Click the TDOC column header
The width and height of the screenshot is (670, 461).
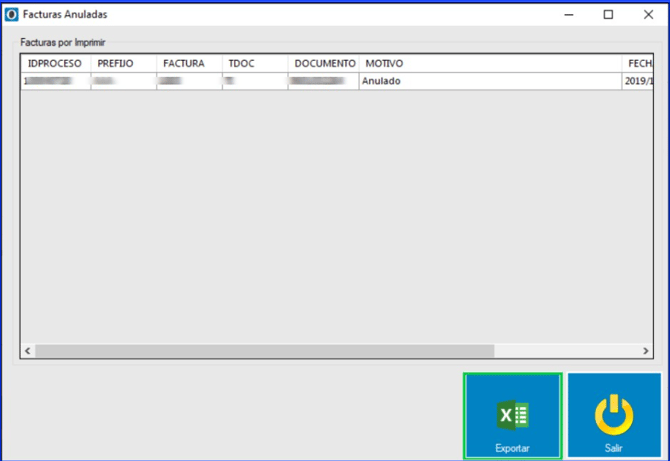click(254, 63)
